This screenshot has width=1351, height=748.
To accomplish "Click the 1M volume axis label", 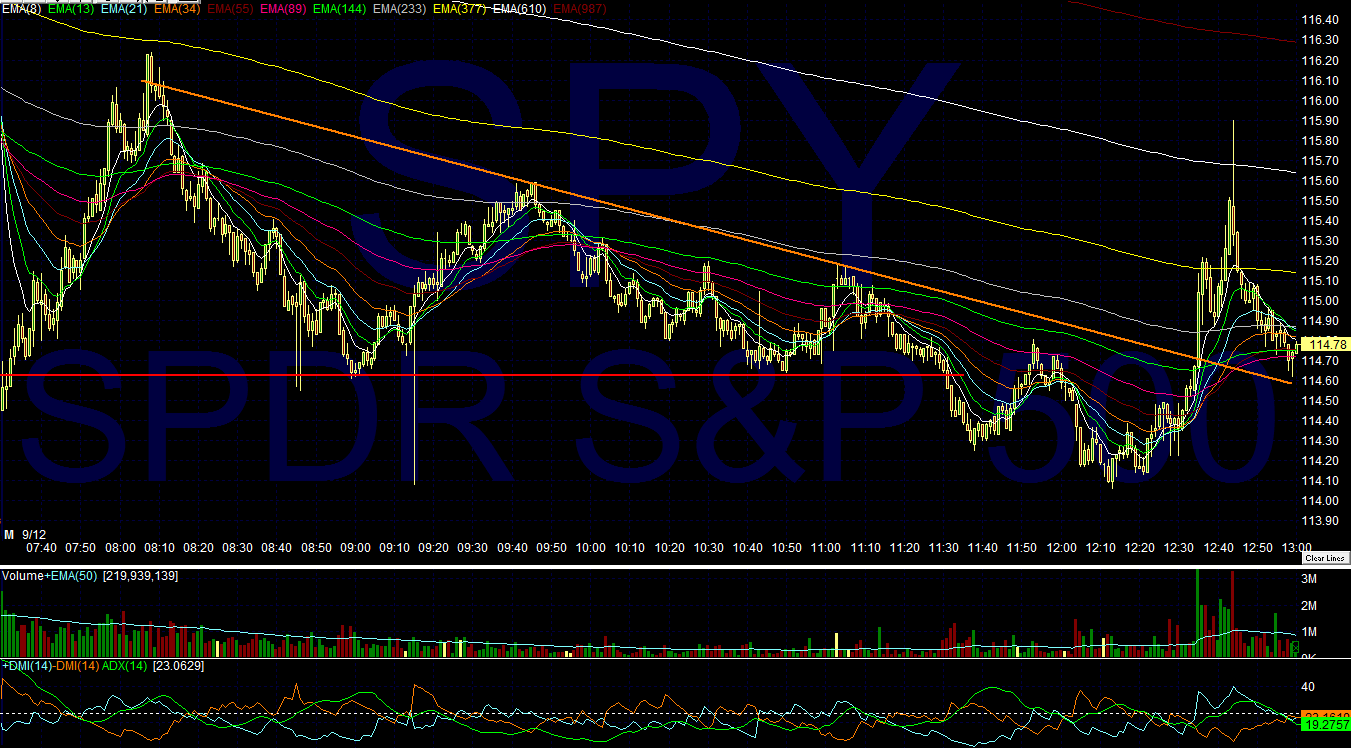I will 1308,632.
